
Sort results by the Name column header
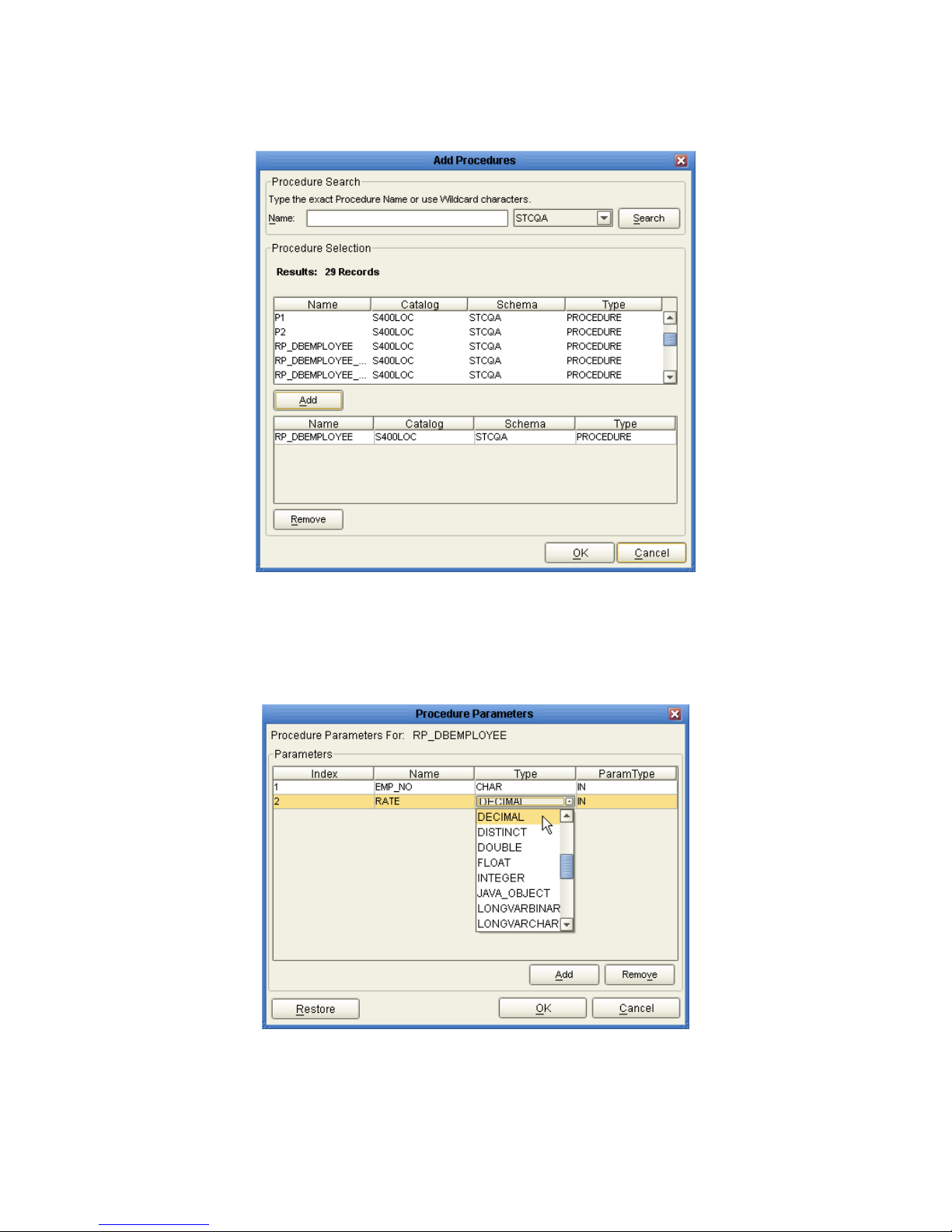pyautogui.click(x=323, y=305)
